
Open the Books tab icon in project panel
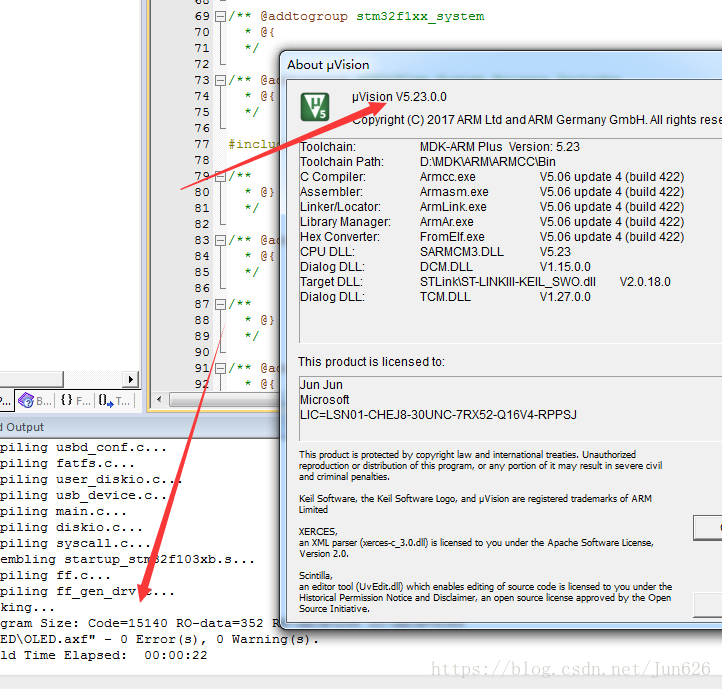click(x=35, y=401)
